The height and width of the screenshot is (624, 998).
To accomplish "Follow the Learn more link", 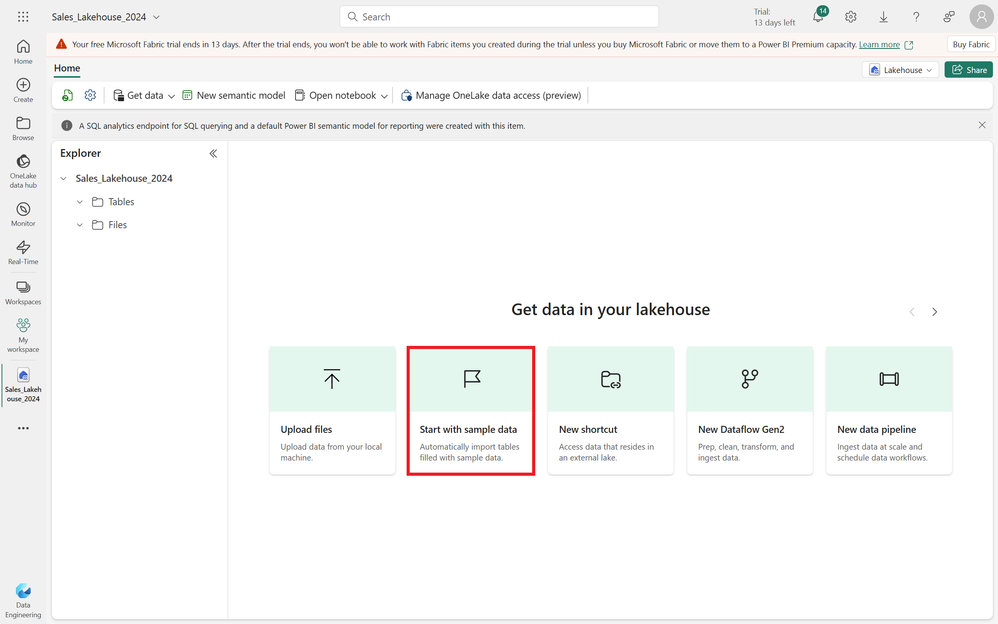I will (x=879, y=45).
